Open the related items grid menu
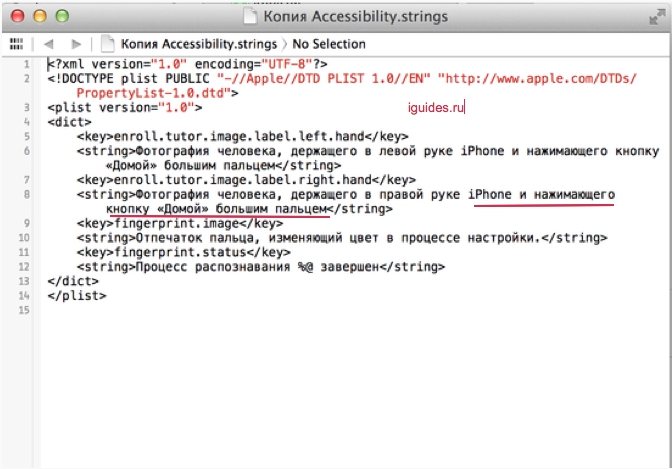Screen dimensions: 672x469 (15, 44)
